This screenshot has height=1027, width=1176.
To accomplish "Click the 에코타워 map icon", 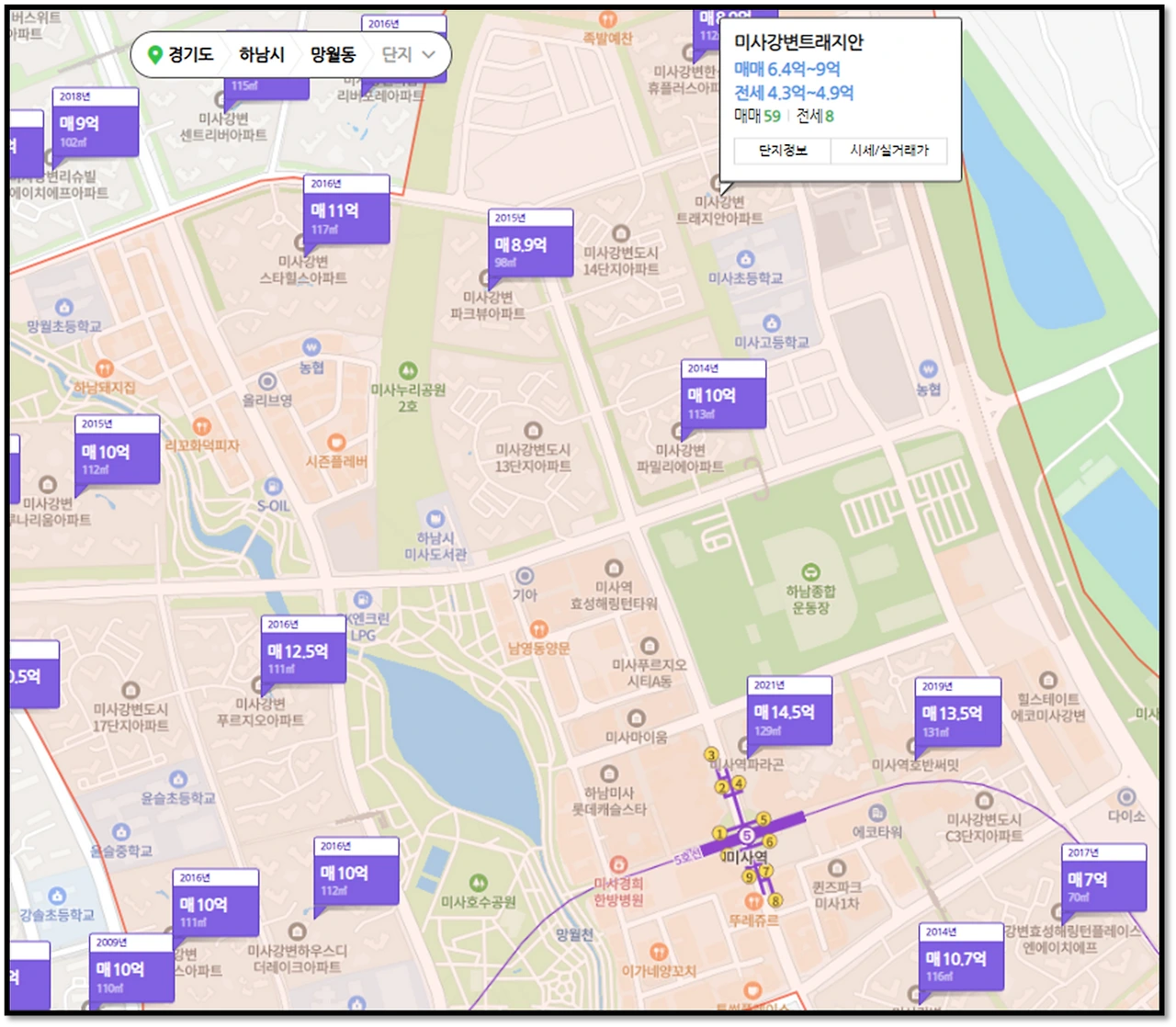I will [877, 813].
